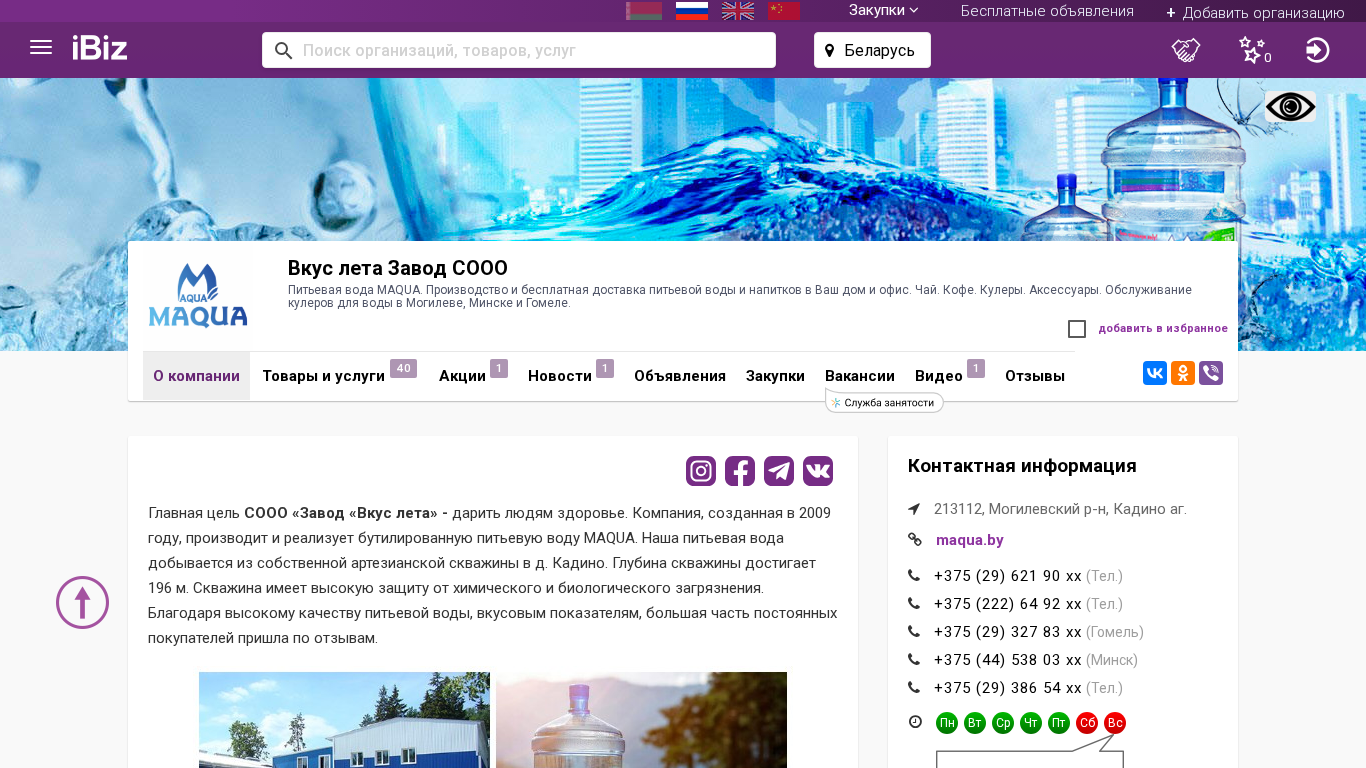Open the hamburger menu

coord(41,48)
